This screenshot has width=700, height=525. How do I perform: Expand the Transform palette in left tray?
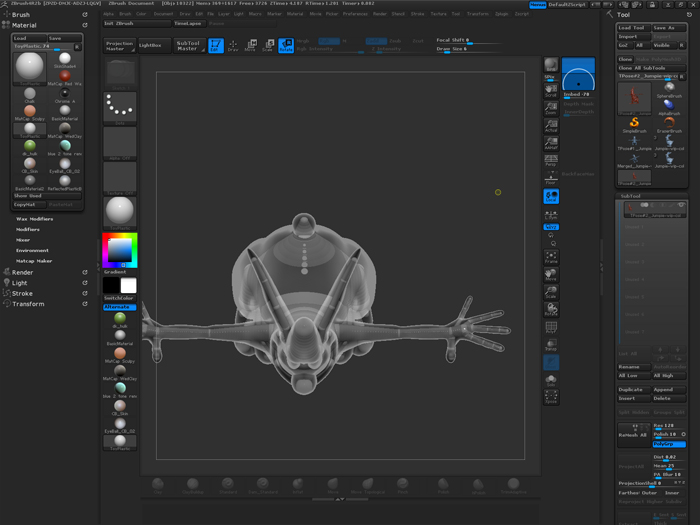pos(28,304)
